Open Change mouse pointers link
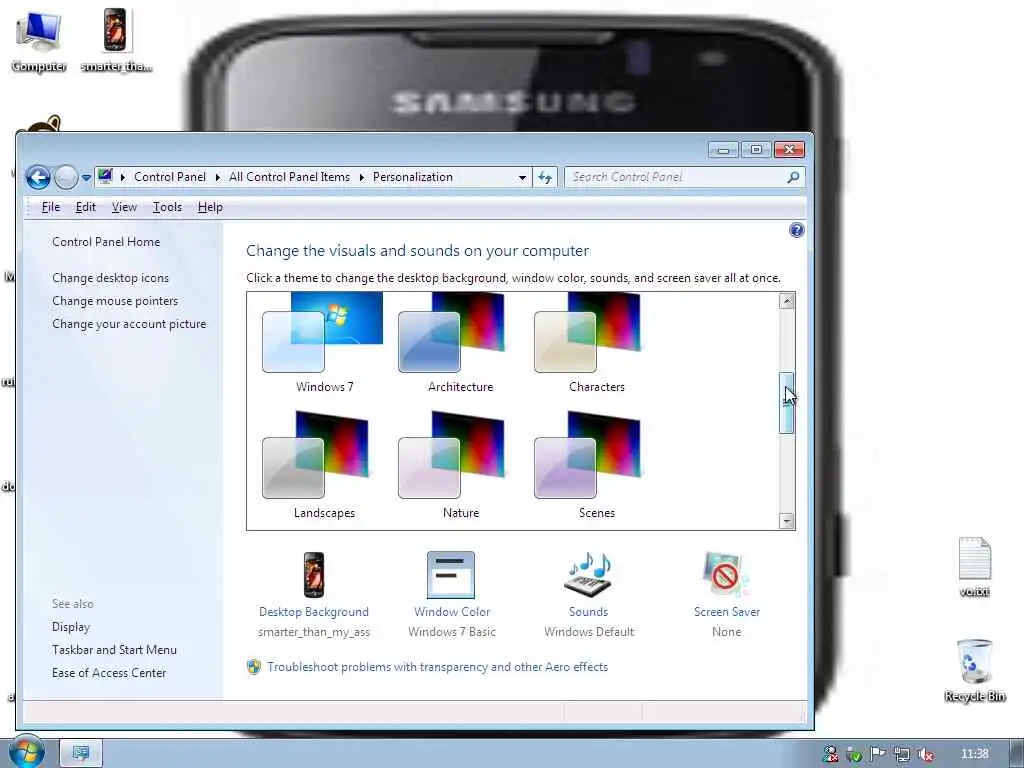This screenshot has width=1024, height=768. coord(115,301)
